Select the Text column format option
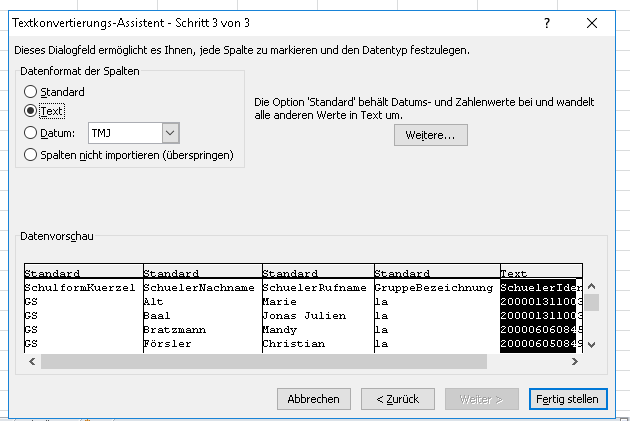Image resolution: width=630 pixels, height=421 pixels. coord(31,111)
